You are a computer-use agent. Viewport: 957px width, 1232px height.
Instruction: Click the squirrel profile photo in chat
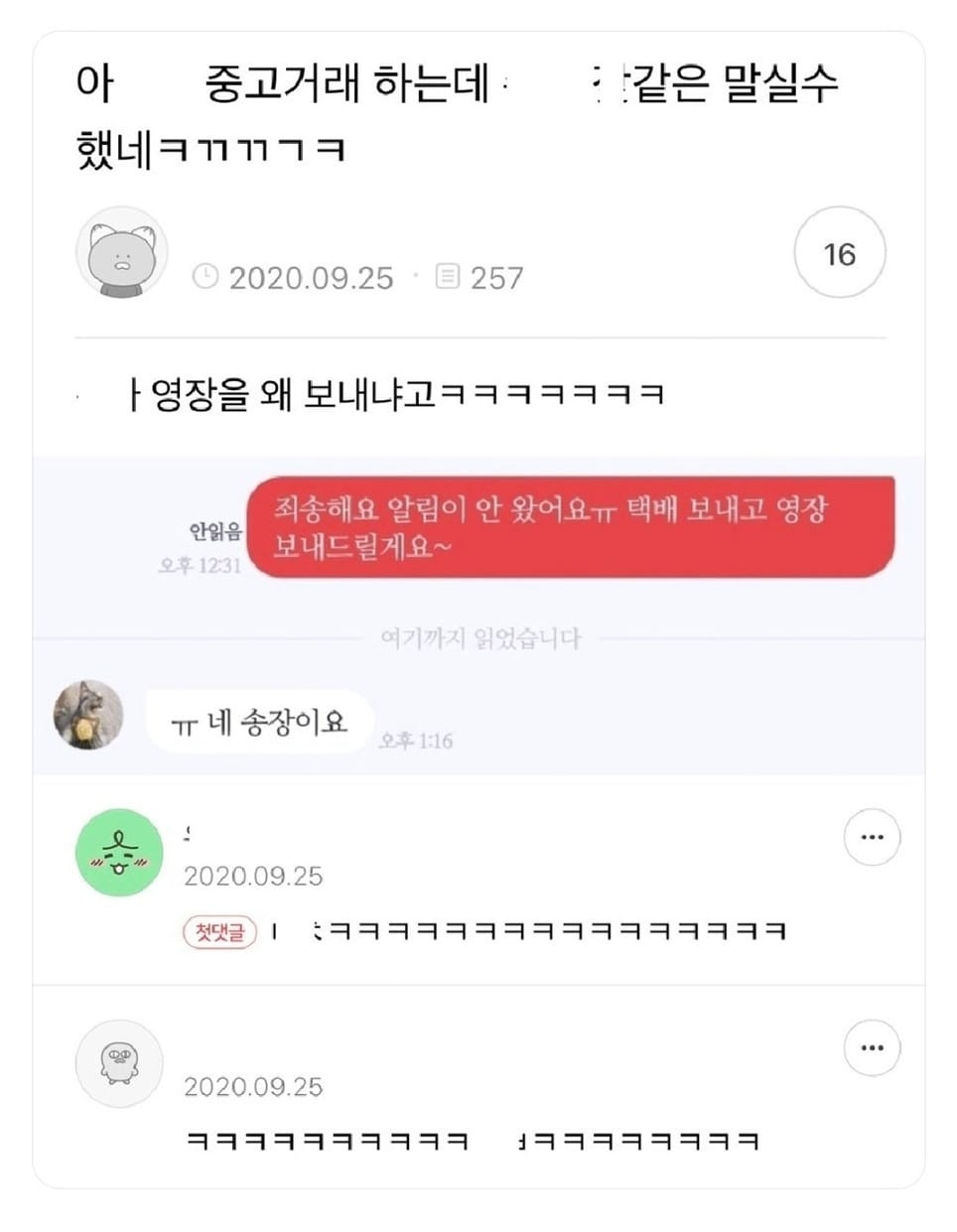click(x=88, y=715)
